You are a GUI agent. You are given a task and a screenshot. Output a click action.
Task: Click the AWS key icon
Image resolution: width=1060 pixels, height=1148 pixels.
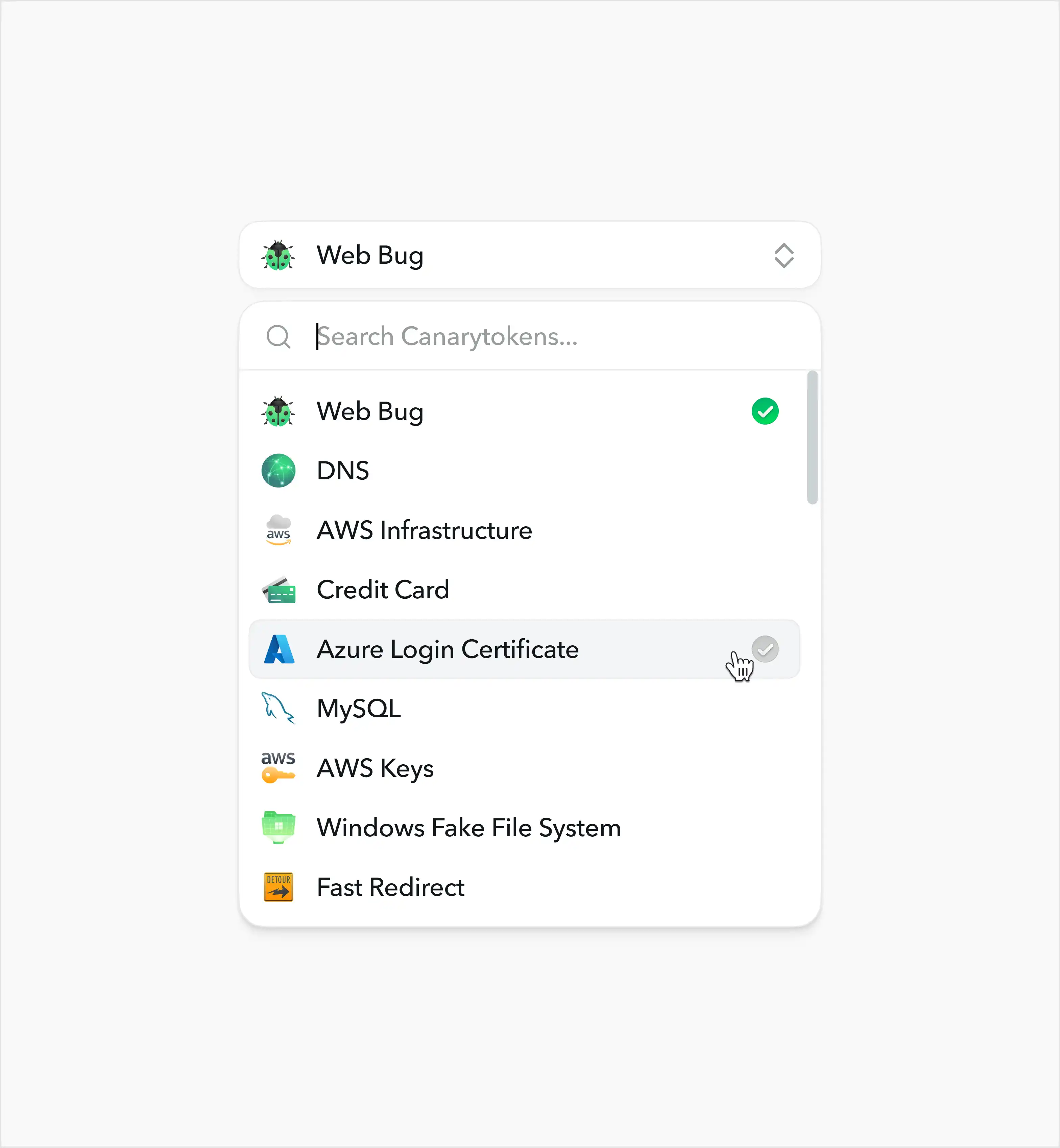(x=278, y=768)
